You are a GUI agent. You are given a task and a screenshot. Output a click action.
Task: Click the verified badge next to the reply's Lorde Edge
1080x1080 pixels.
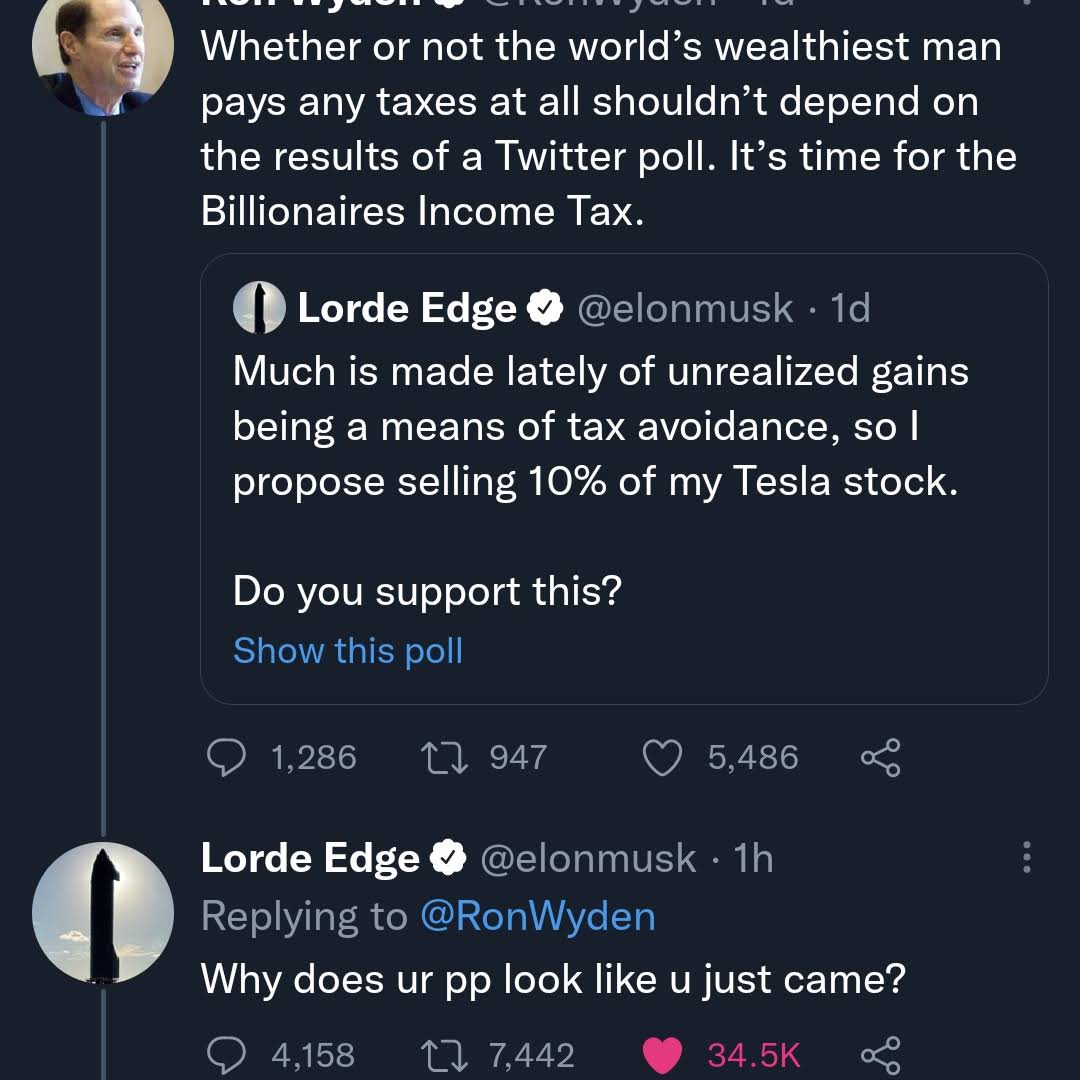coord(448,858)
